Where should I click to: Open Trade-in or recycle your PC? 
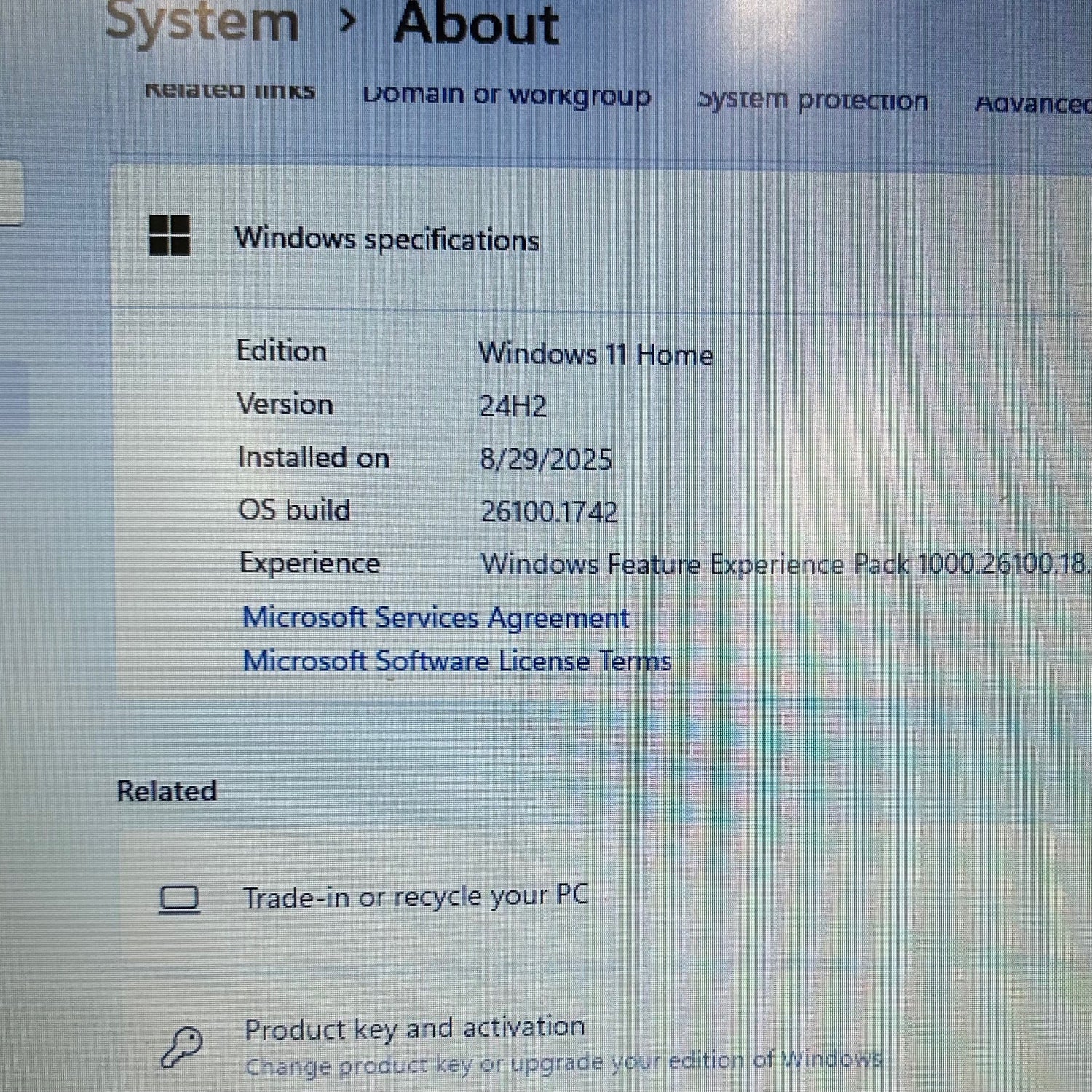point(415,897)
